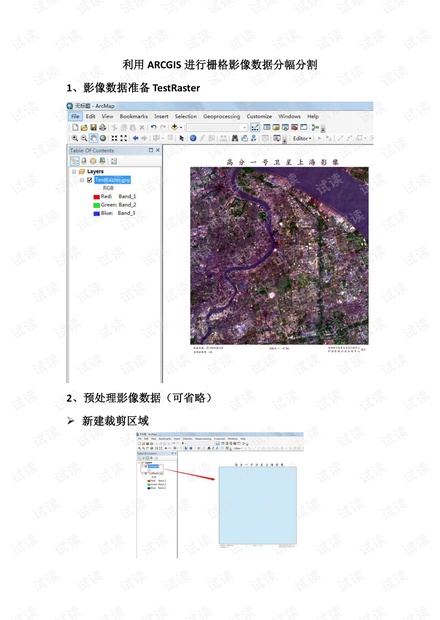Save the map with the floppy icon

93,127
